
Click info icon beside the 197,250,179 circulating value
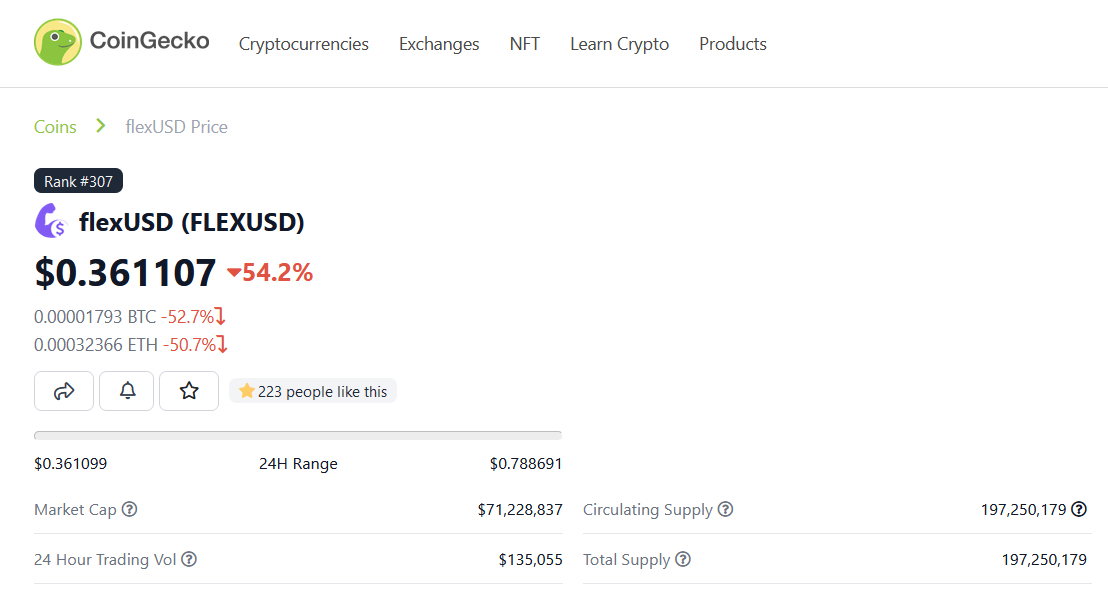(x=1079, y=509)
